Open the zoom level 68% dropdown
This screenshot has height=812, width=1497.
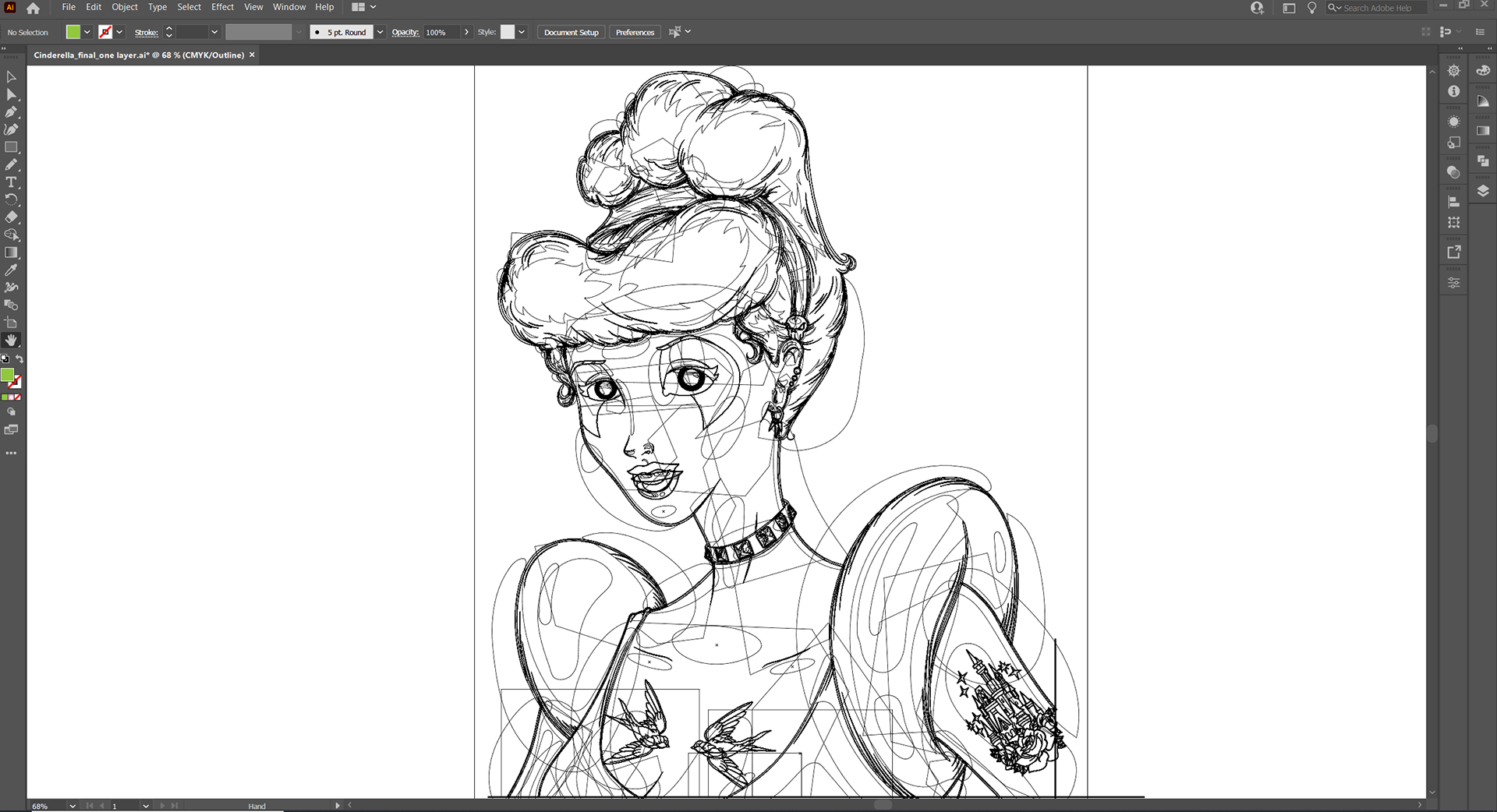pos(73,806)
